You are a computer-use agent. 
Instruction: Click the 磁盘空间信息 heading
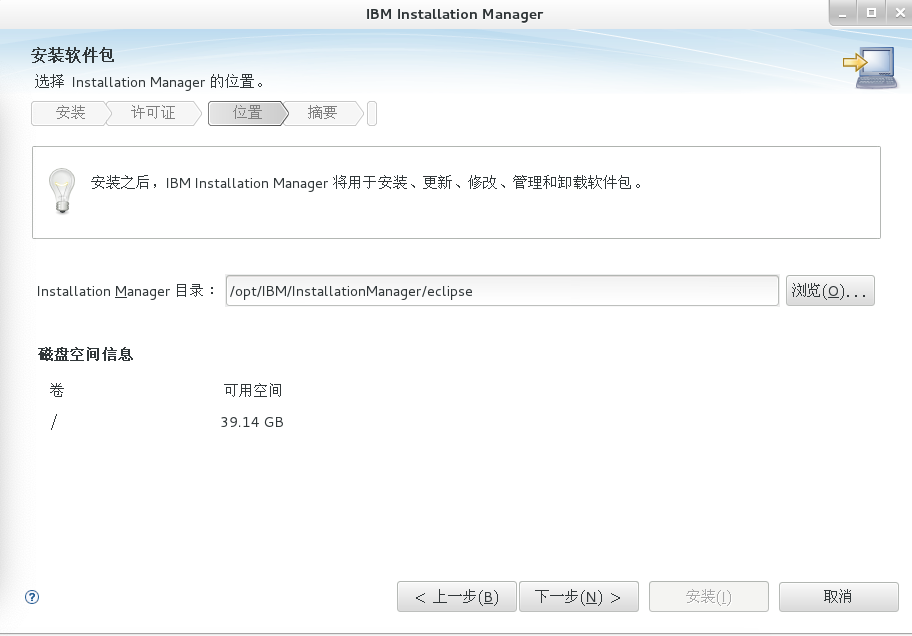[86, 354]
